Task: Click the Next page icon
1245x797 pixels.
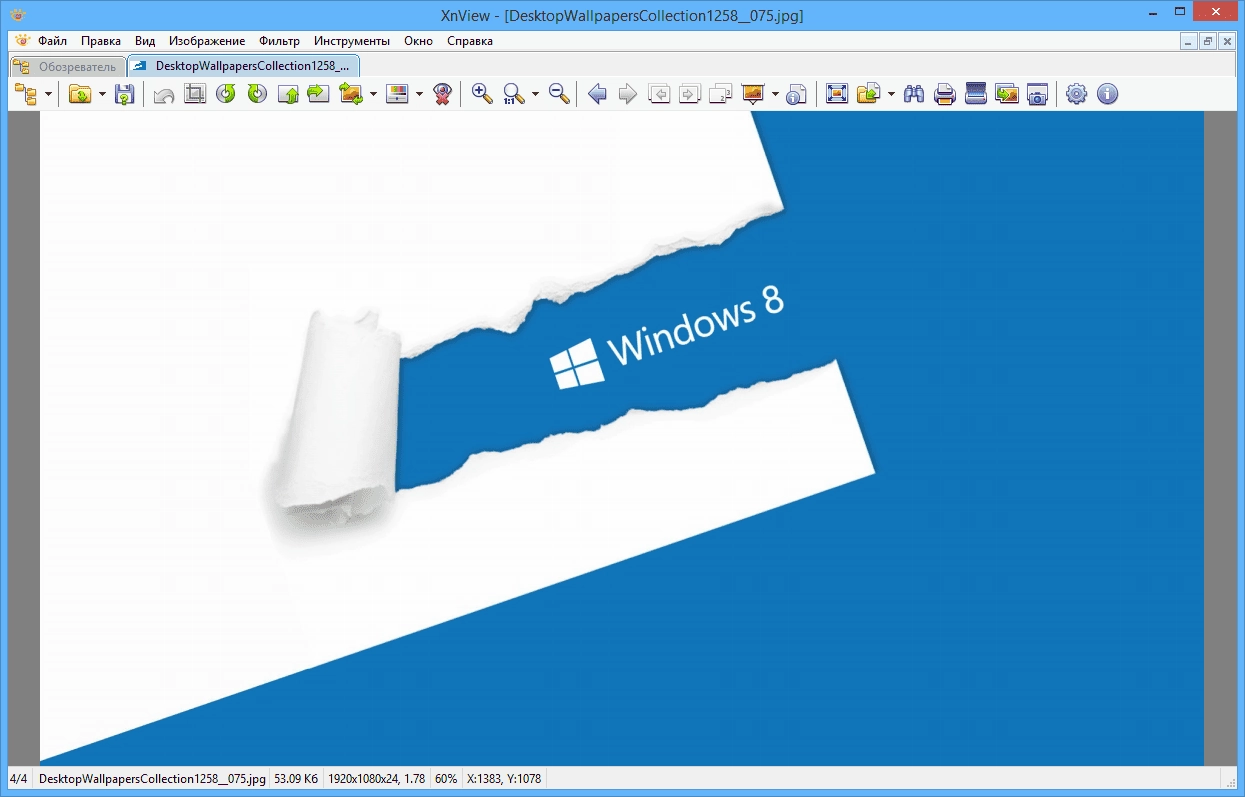Action: point(690,94)
